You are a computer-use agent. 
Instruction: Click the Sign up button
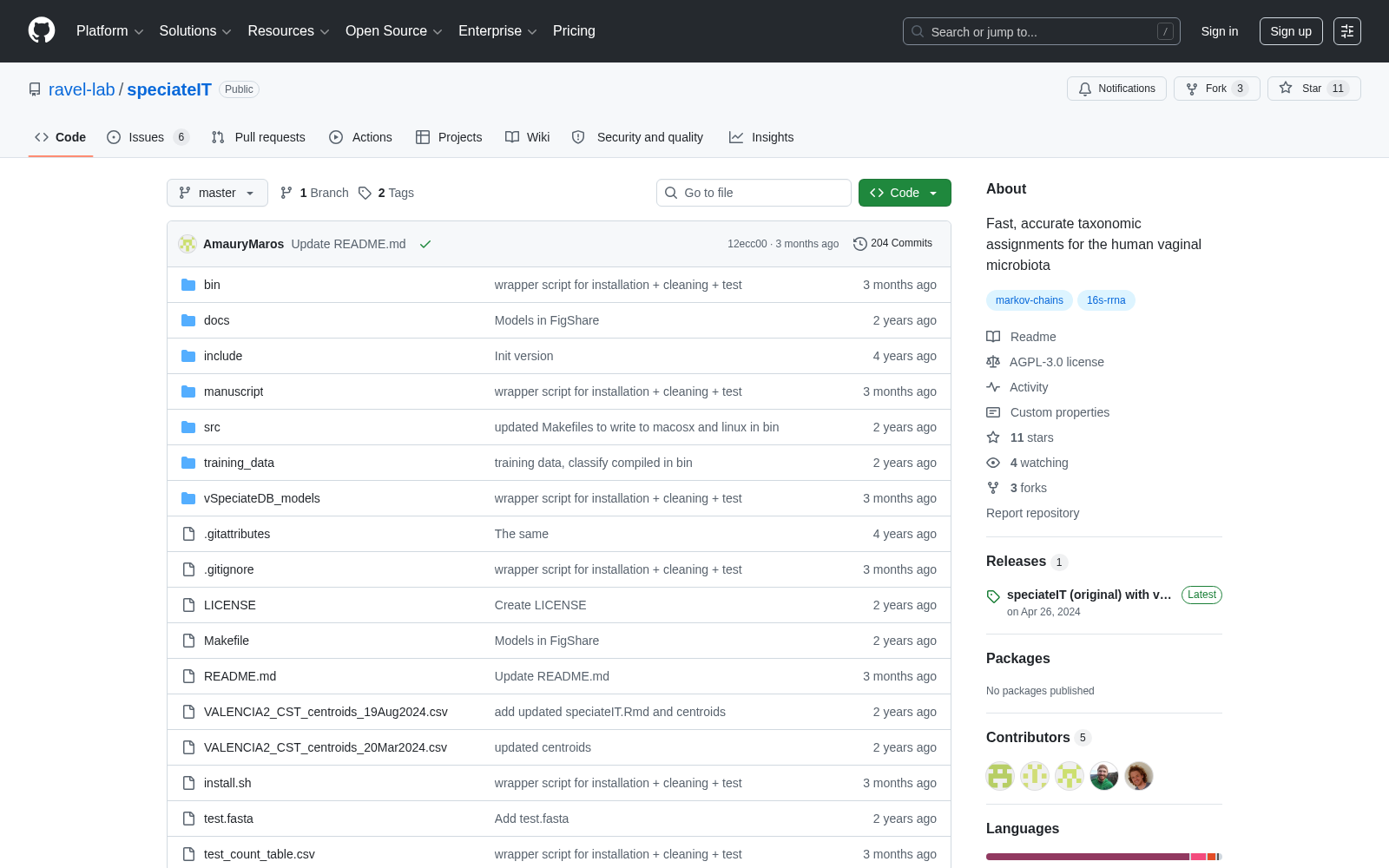click(x=1291, y=31)
